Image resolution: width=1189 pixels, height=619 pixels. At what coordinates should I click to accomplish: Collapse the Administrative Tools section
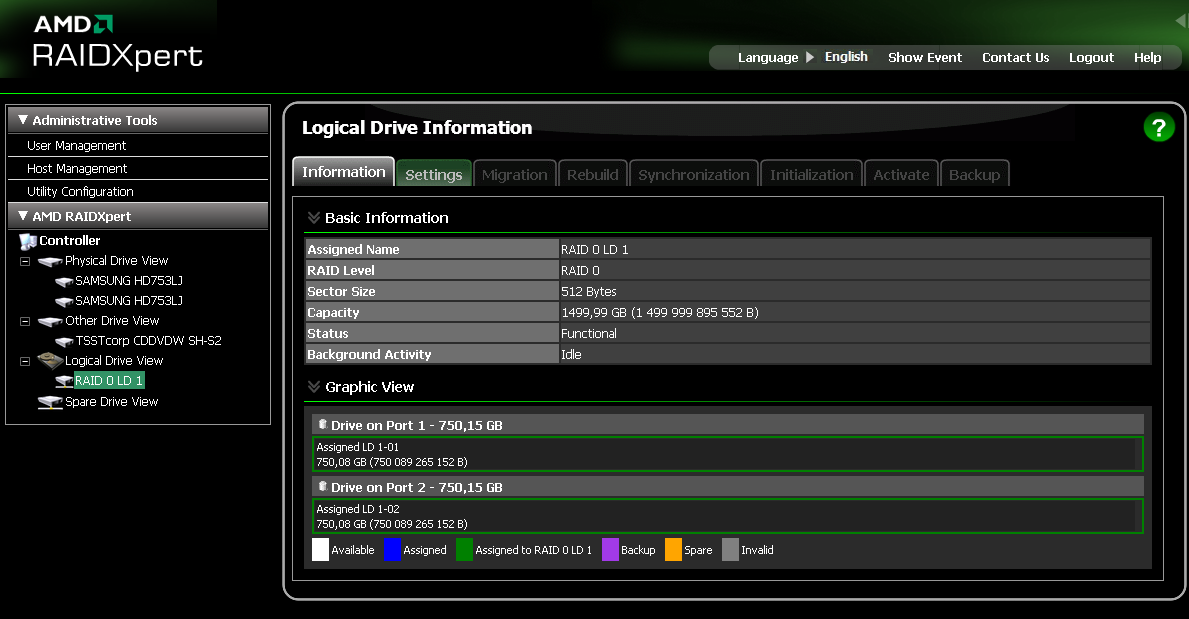coord(23,120)
